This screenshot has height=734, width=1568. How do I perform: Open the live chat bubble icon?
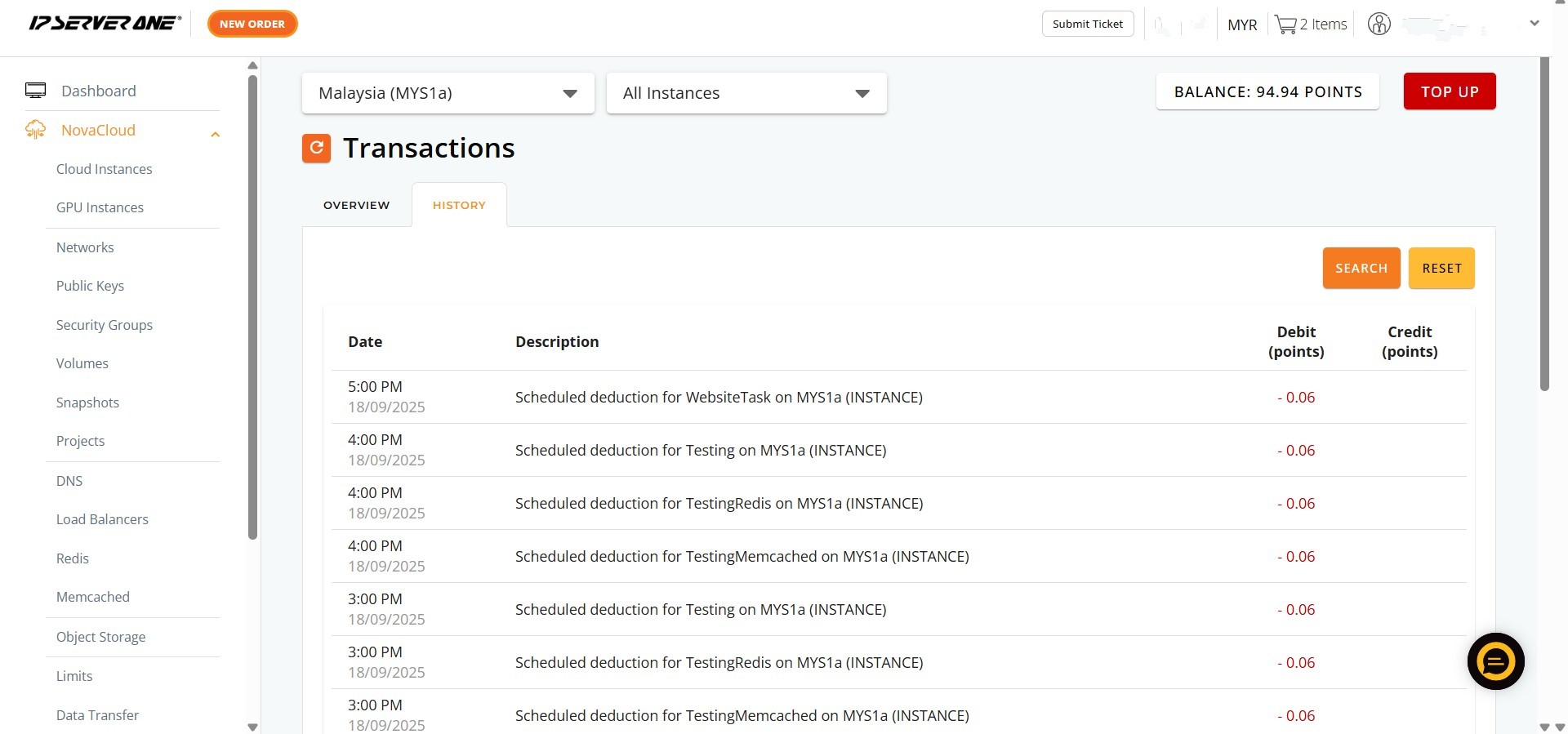click(1495, 661)
